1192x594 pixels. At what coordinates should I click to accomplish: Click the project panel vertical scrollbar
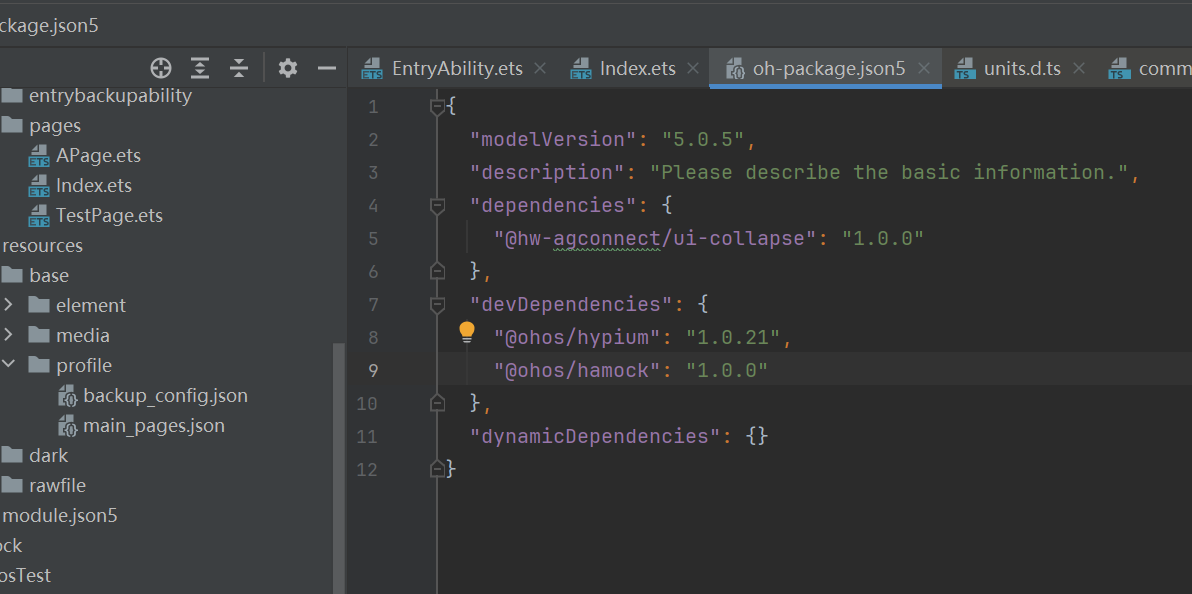click(338, 468)
